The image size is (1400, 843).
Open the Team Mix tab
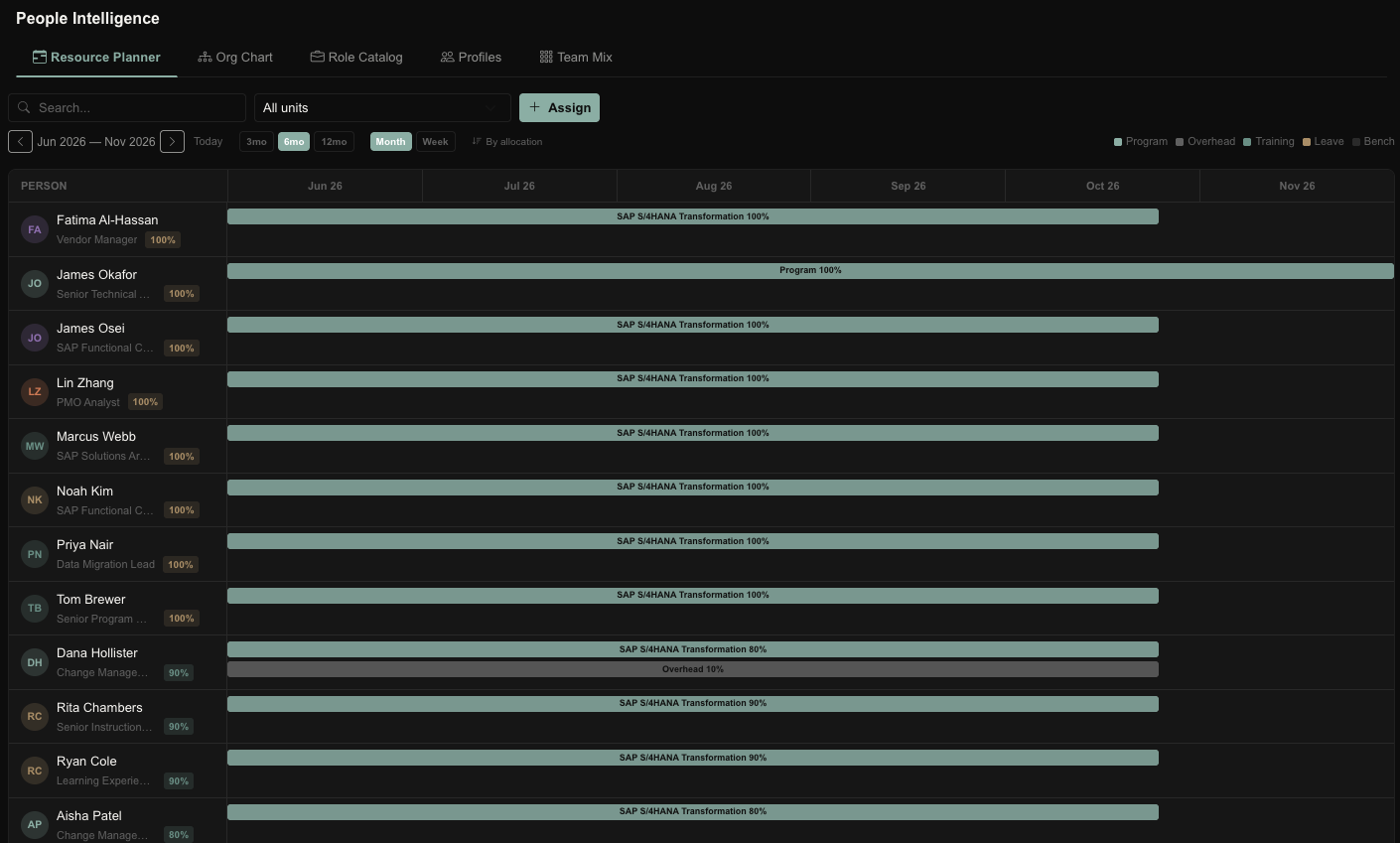point(576,58)
